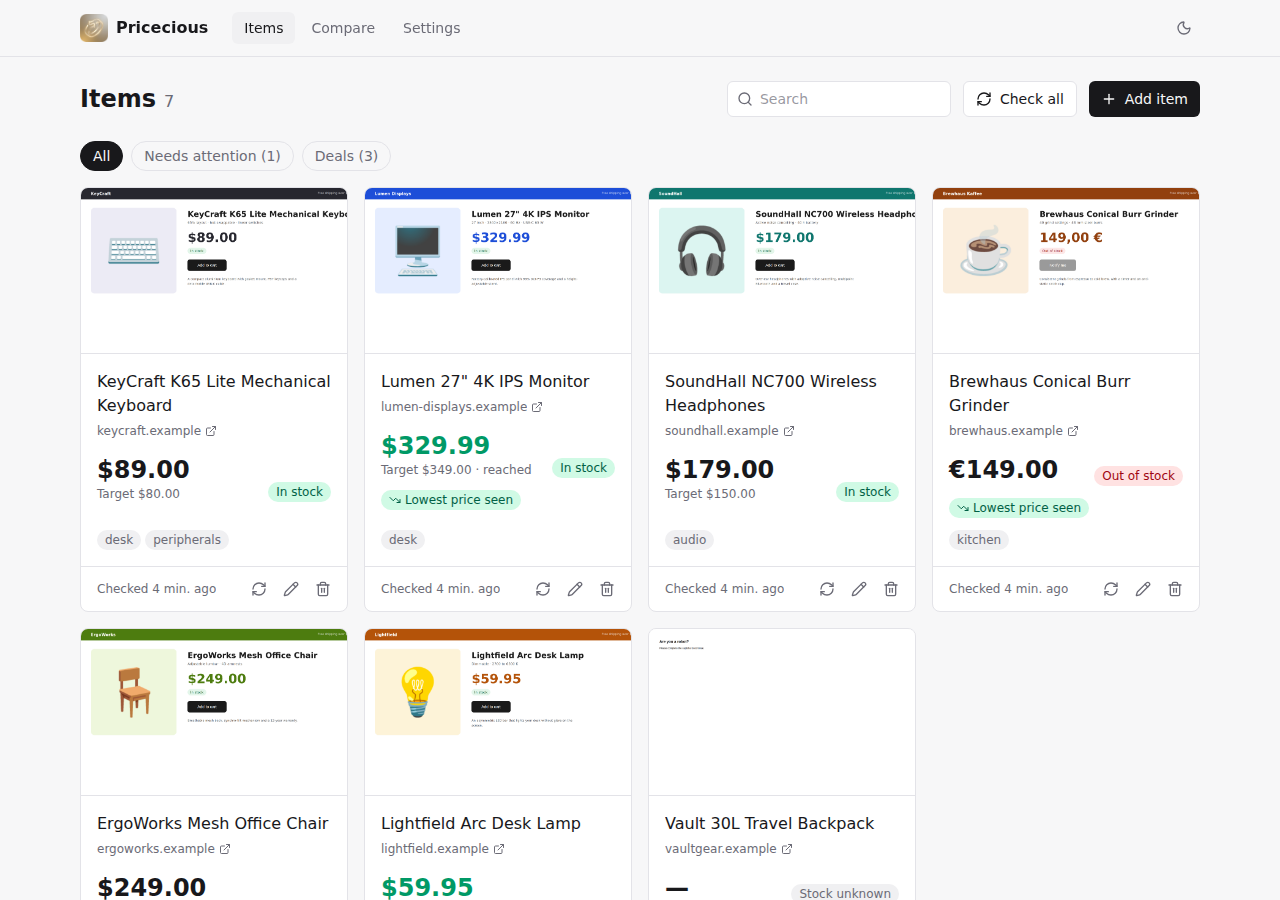Delete the Lumen 27" 4K IPS Monitor item
The height and width of the screenshot is (900, 1280).
(x=607, y=589)
